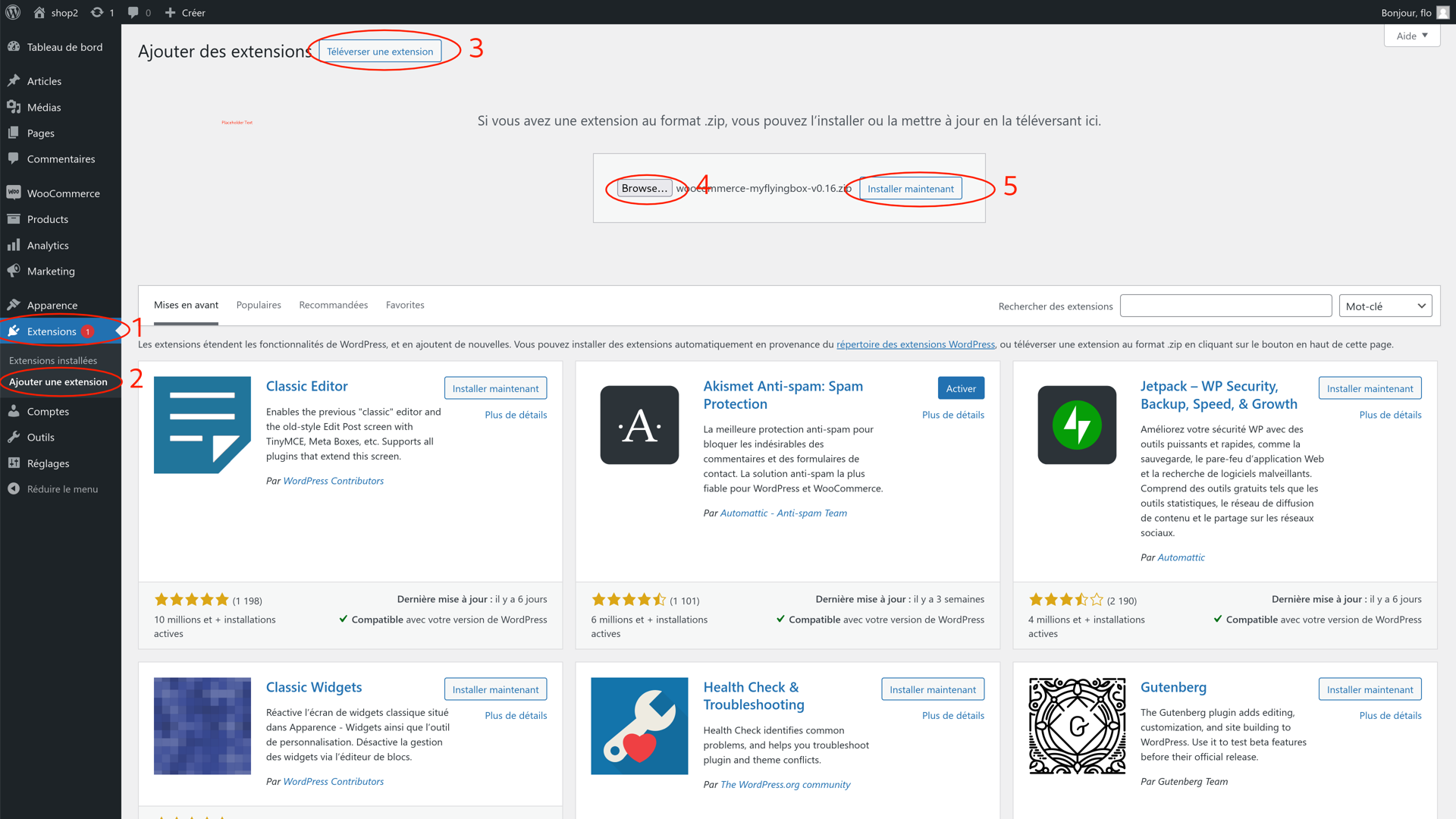Click the Jetpack plugin icon
Image resolution: width=1456 pixels, height=819 pixels.
(1076, 425)
